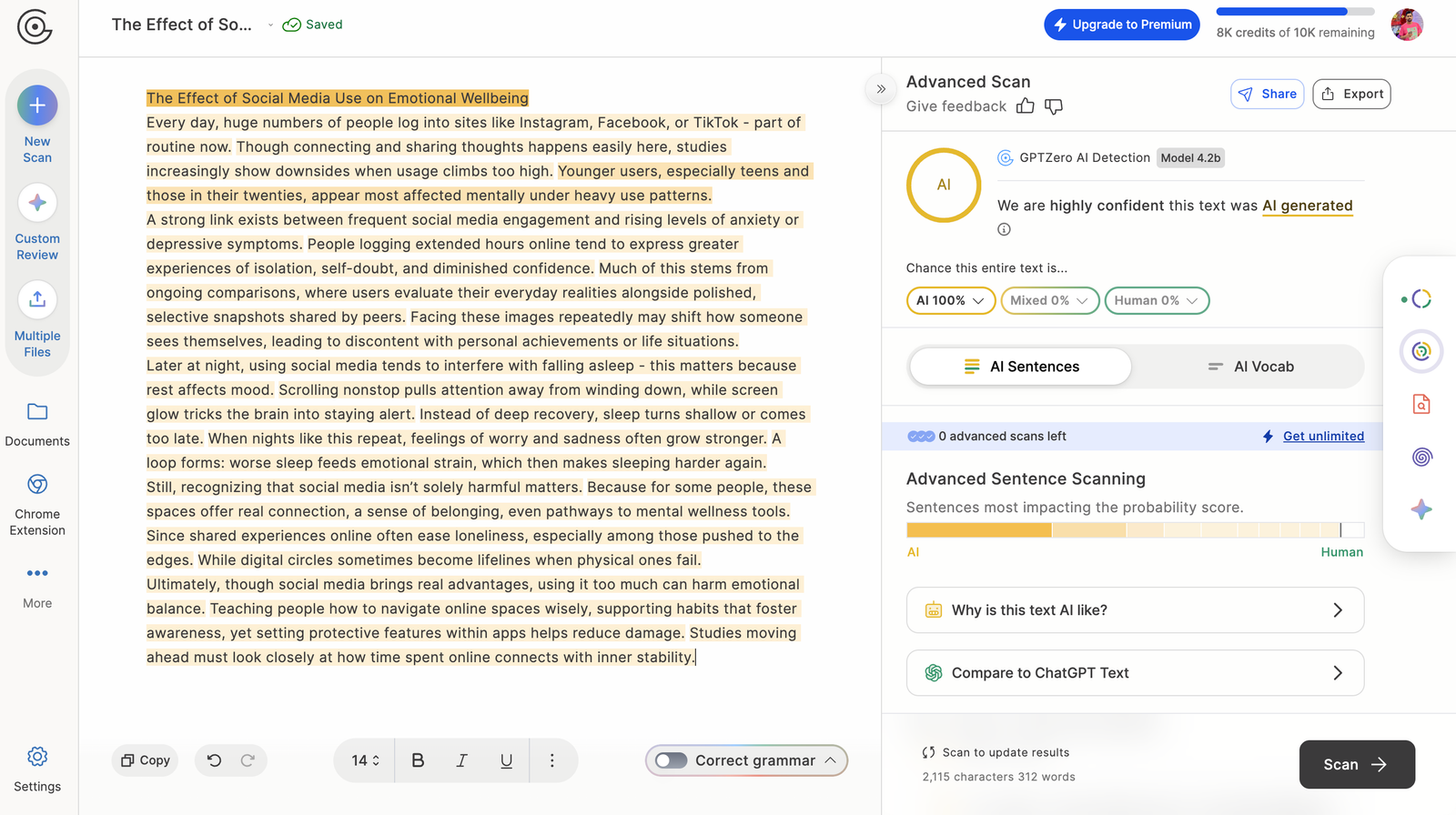Collapse the Advanced Scan panel with the double-chevron
The height and width of the screenshot is (815, 1456).
click(881, 89)
